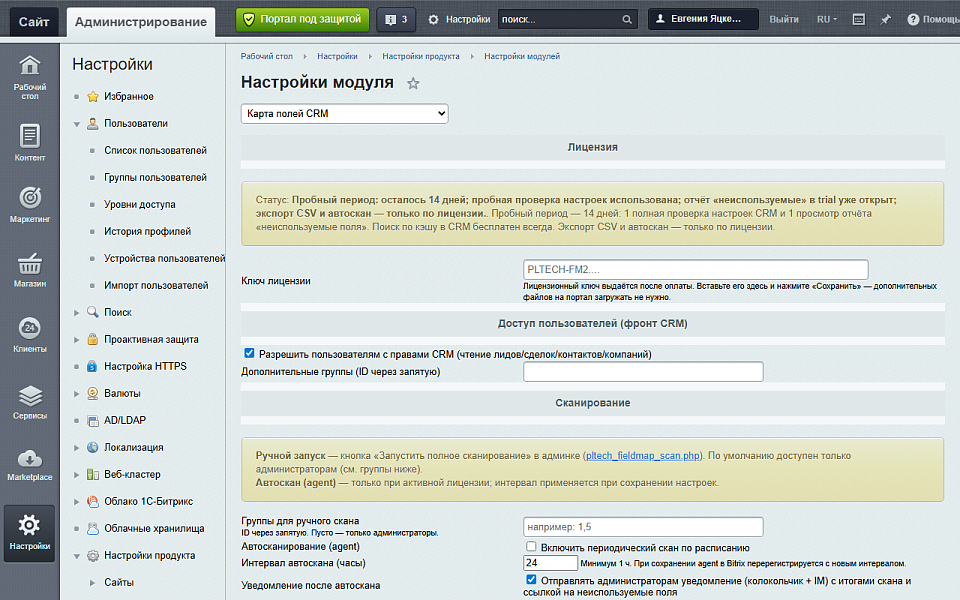
Task: Focus the Ключ лицензии input field
Action: pos(696,269)
